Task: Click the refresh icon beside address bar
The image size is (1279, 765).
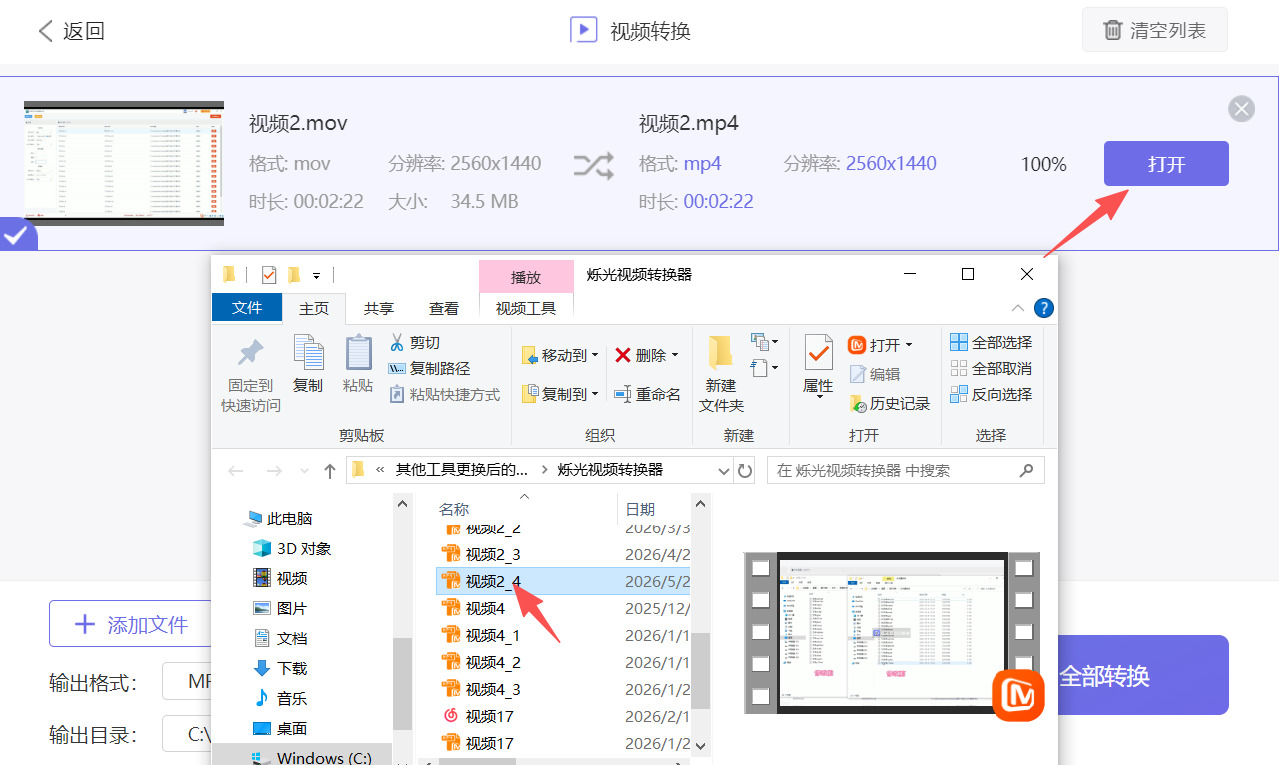Action: click(745, 470)
